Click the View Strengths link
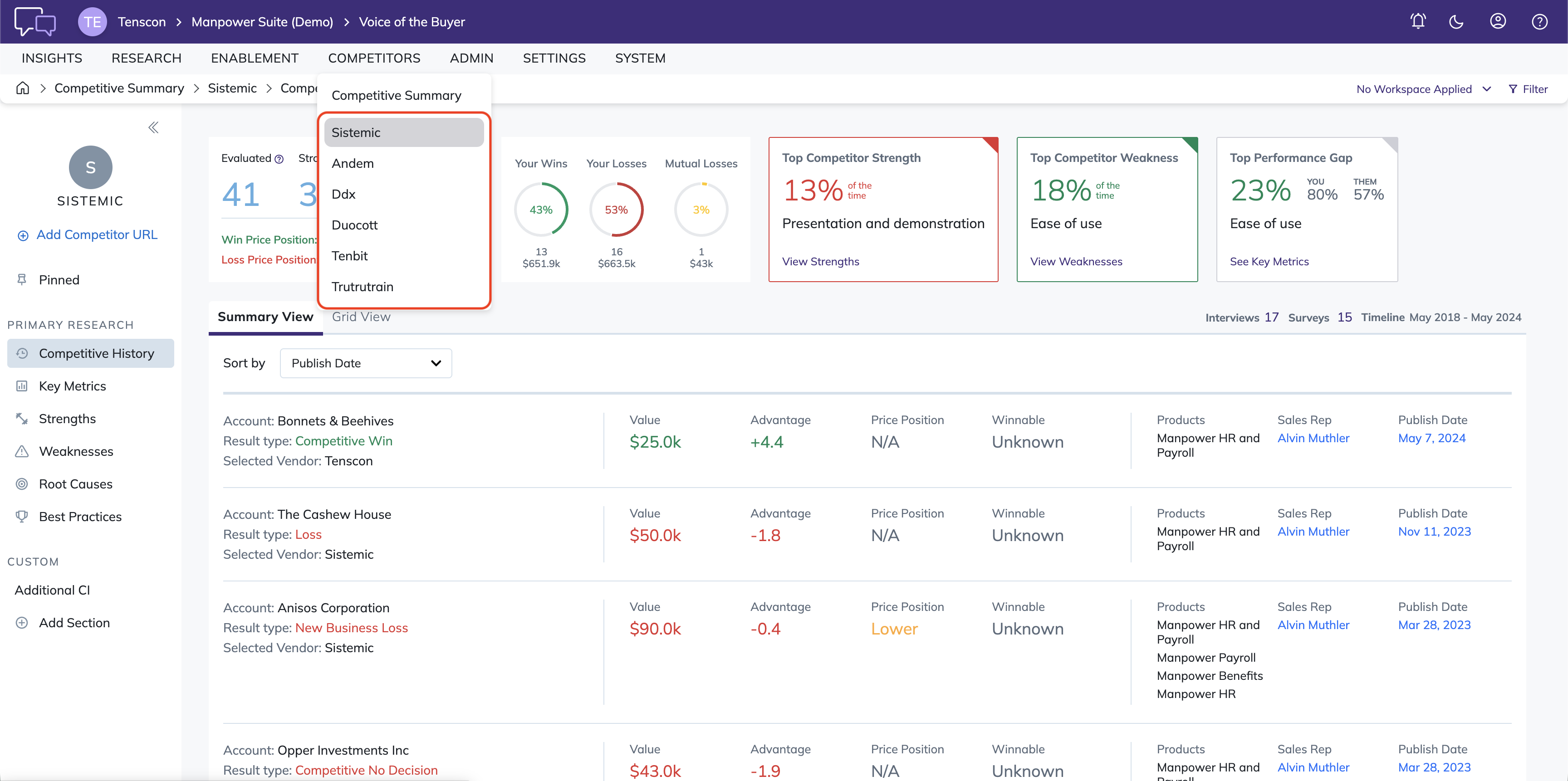The width and height of the screenshot is (1568, 781). [x=820, y=262]
